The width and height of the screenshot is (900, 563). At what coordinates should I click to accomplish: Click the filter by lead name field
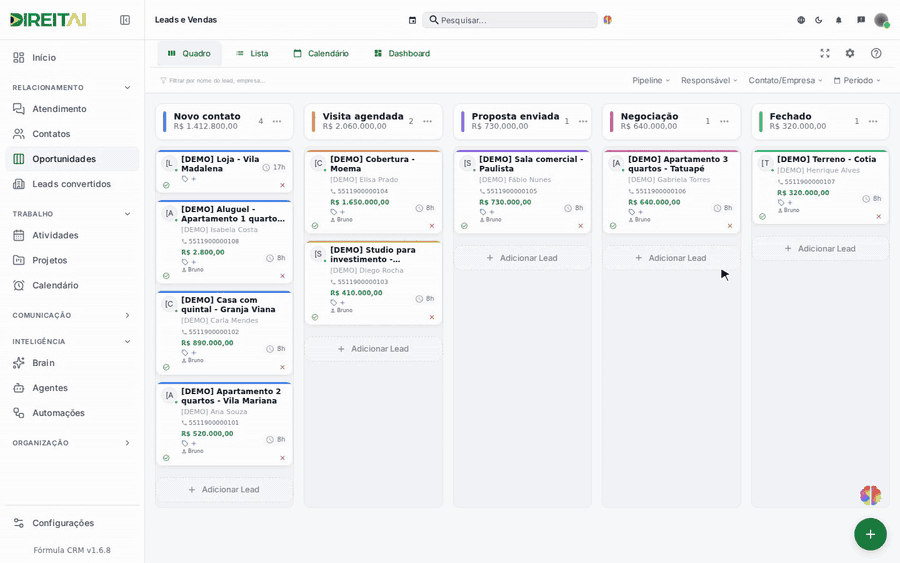(x=212, y=81)
